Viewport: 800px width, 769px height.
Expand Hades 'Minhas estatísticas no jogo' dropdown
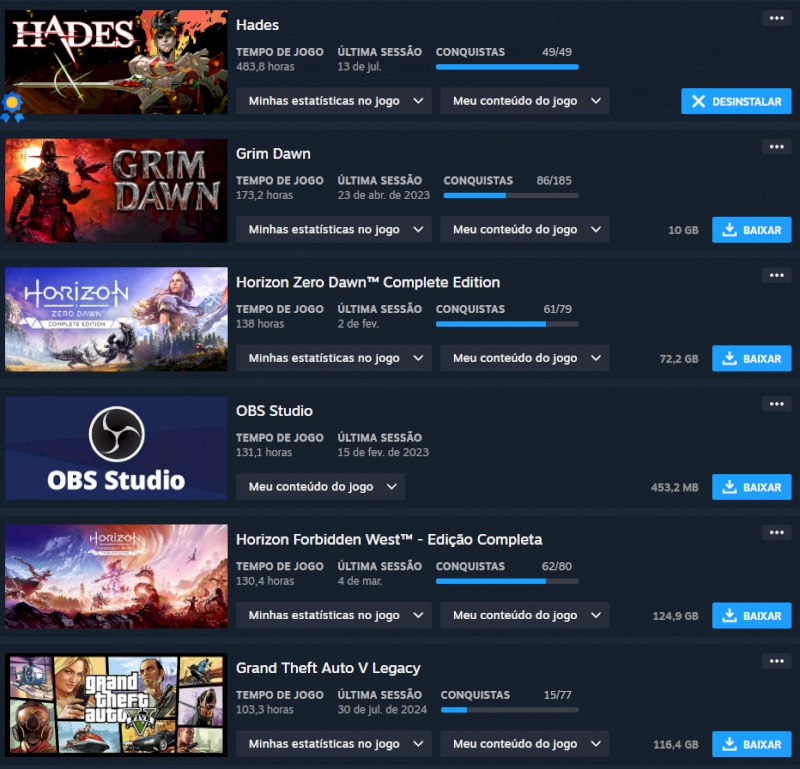click(334, 101)
